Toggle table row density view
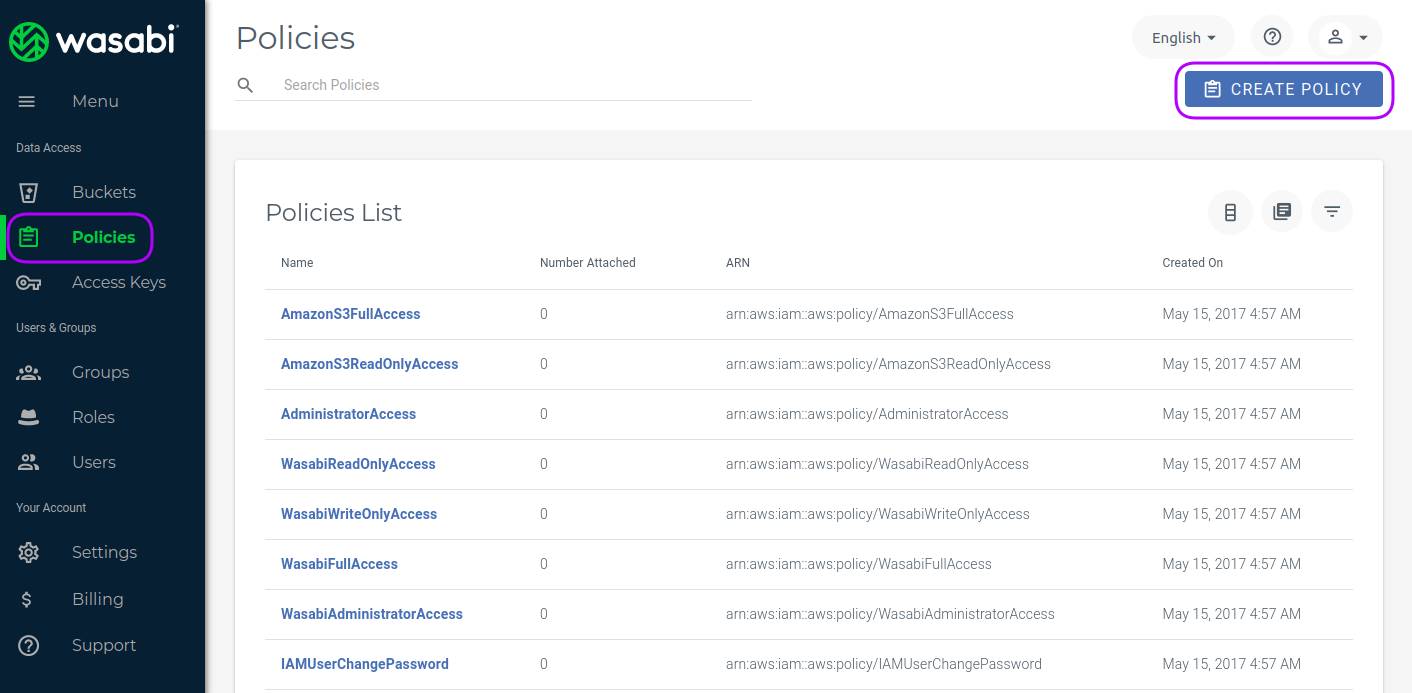 click(x=1230, y=212)
